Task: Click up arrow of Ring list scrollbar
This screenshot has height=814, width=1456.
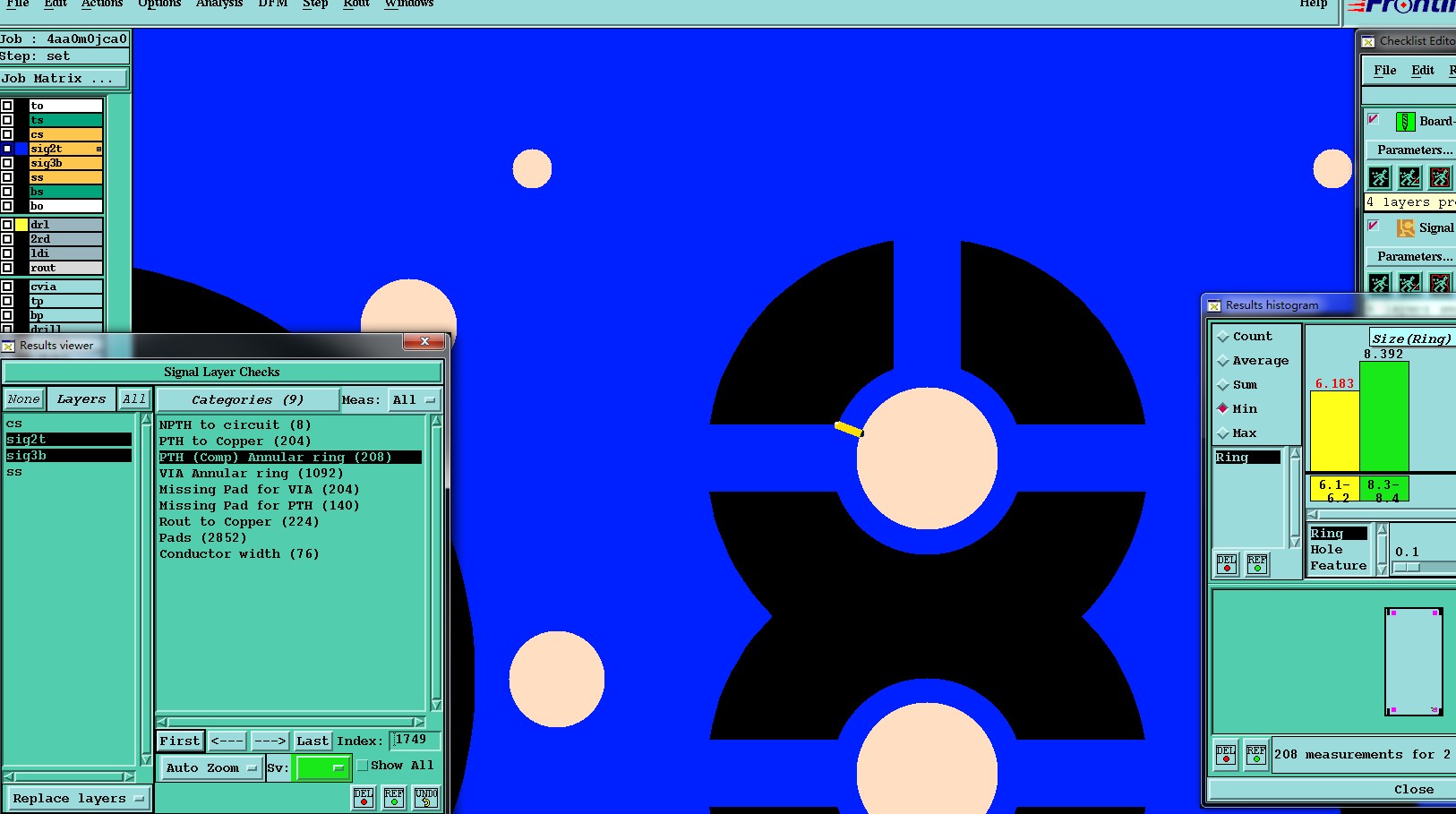Action: (1295, 454)
